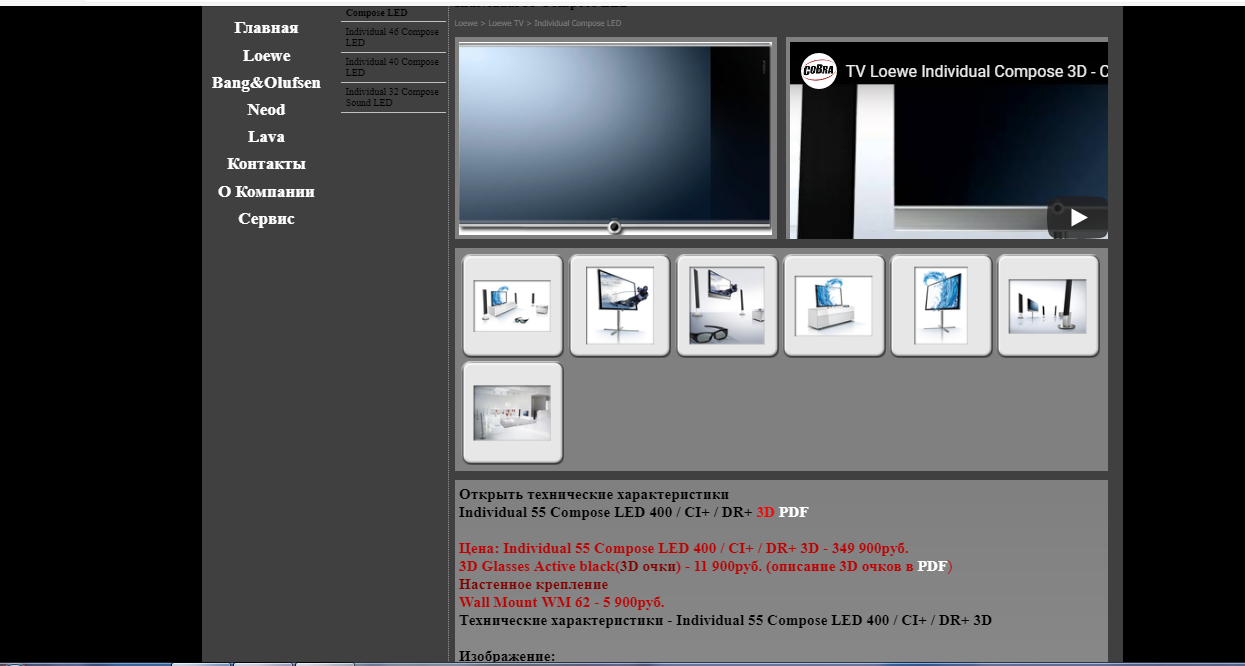Open the video title TV Loewe Individual Compose 3D

tap(976, 72)
